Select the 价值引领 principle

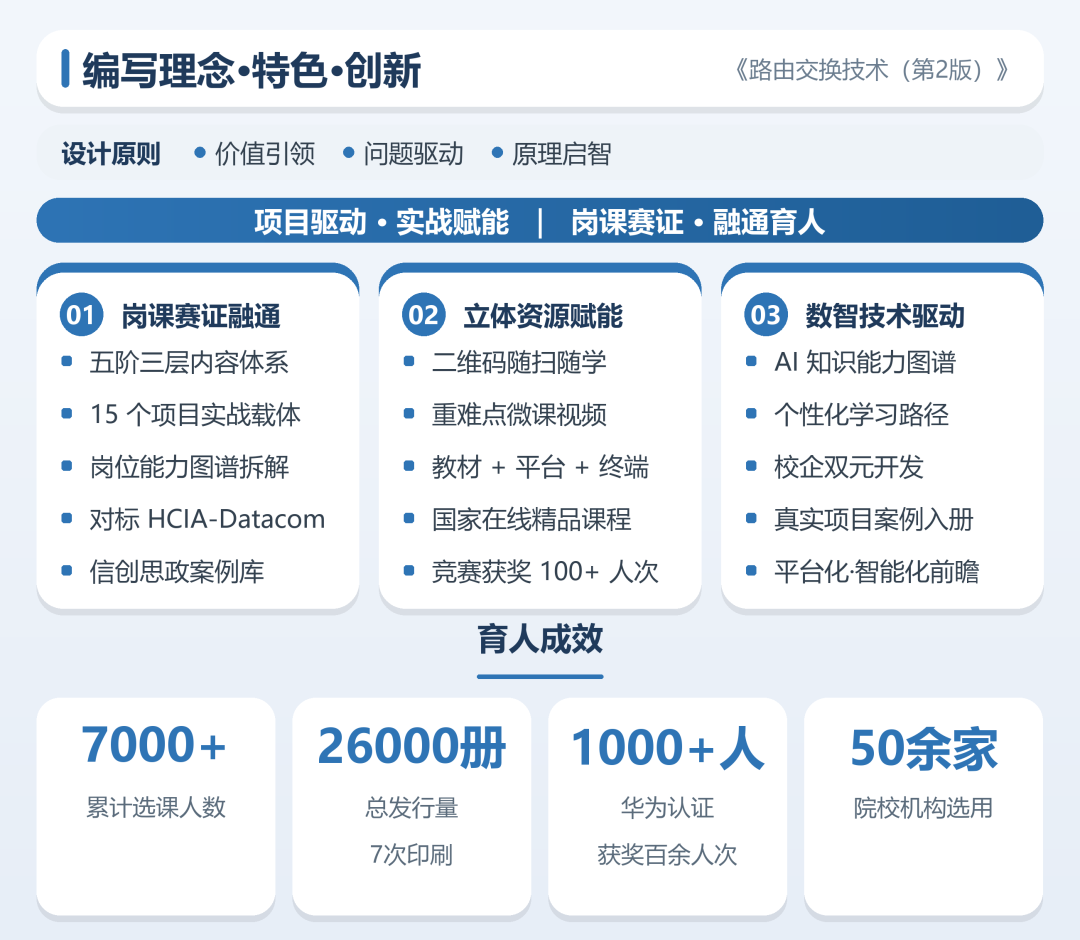(265, 154)
